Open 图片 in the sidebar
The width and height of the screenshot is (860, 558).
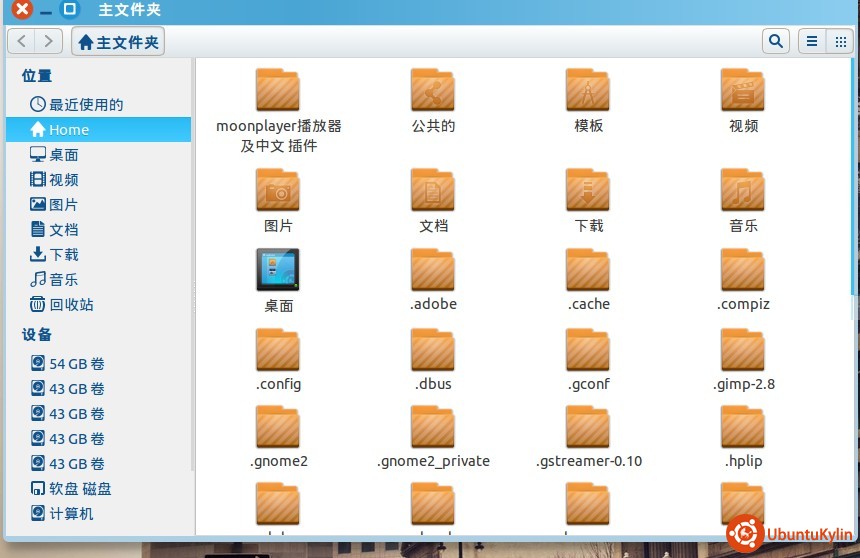click(63, 204)
